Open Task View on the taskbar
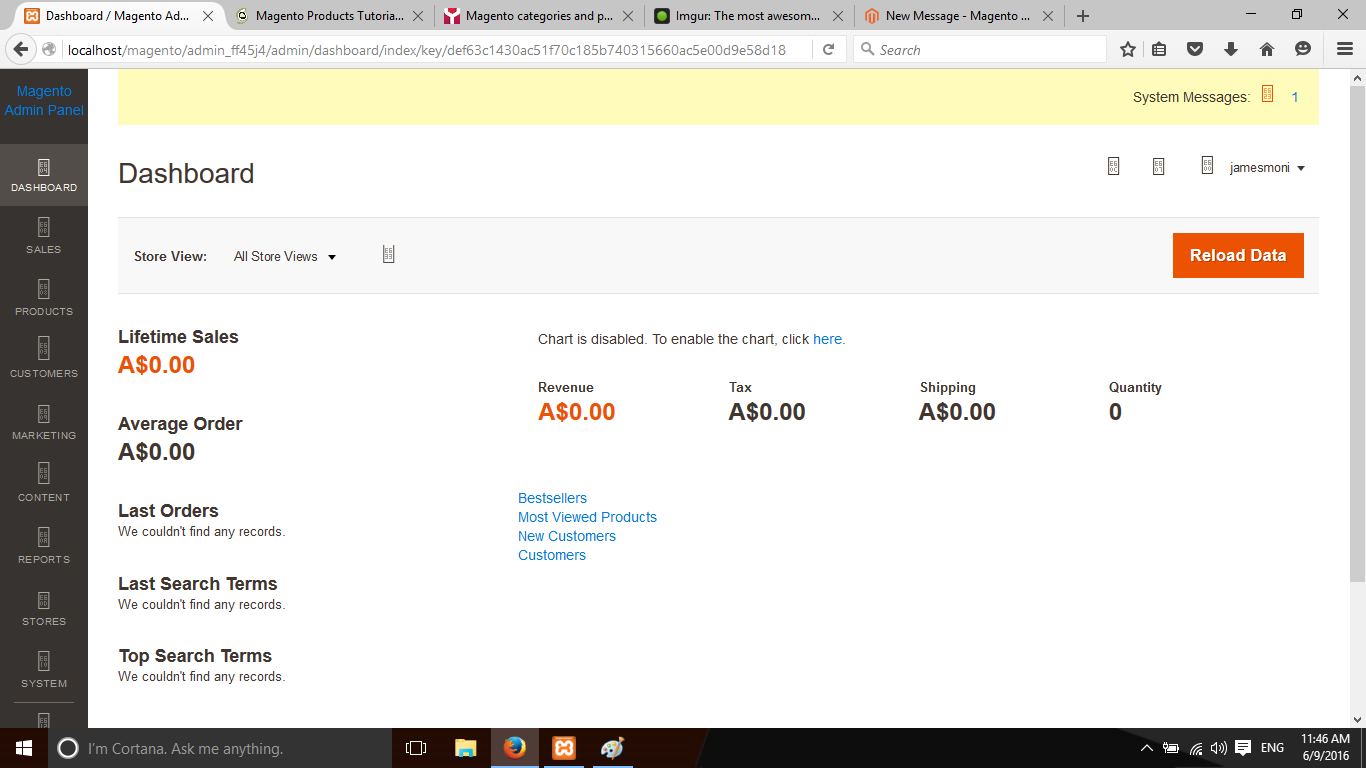Screen dimensions: 1366x768 pos(416,748)
